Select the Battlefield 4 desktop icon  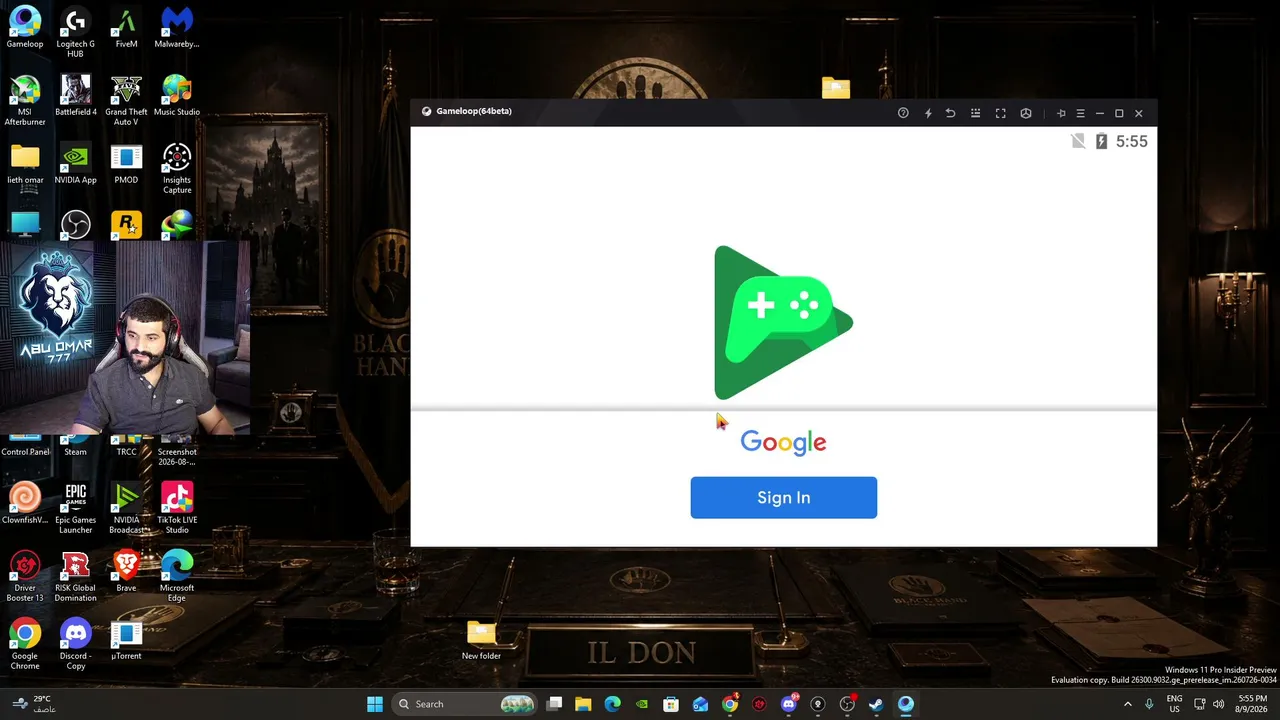75,95
